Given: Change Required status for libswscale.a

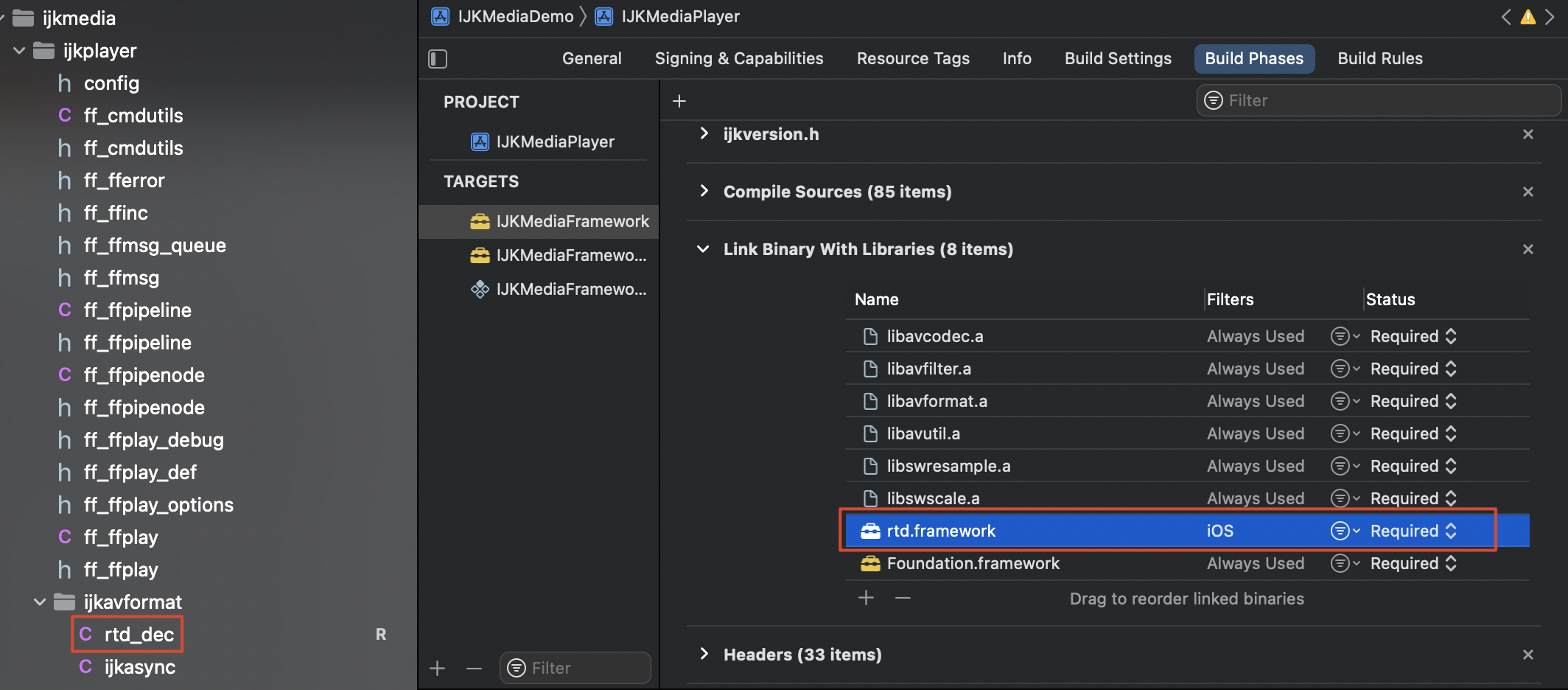Looking at the screenshot, I should pos(1413,498).
